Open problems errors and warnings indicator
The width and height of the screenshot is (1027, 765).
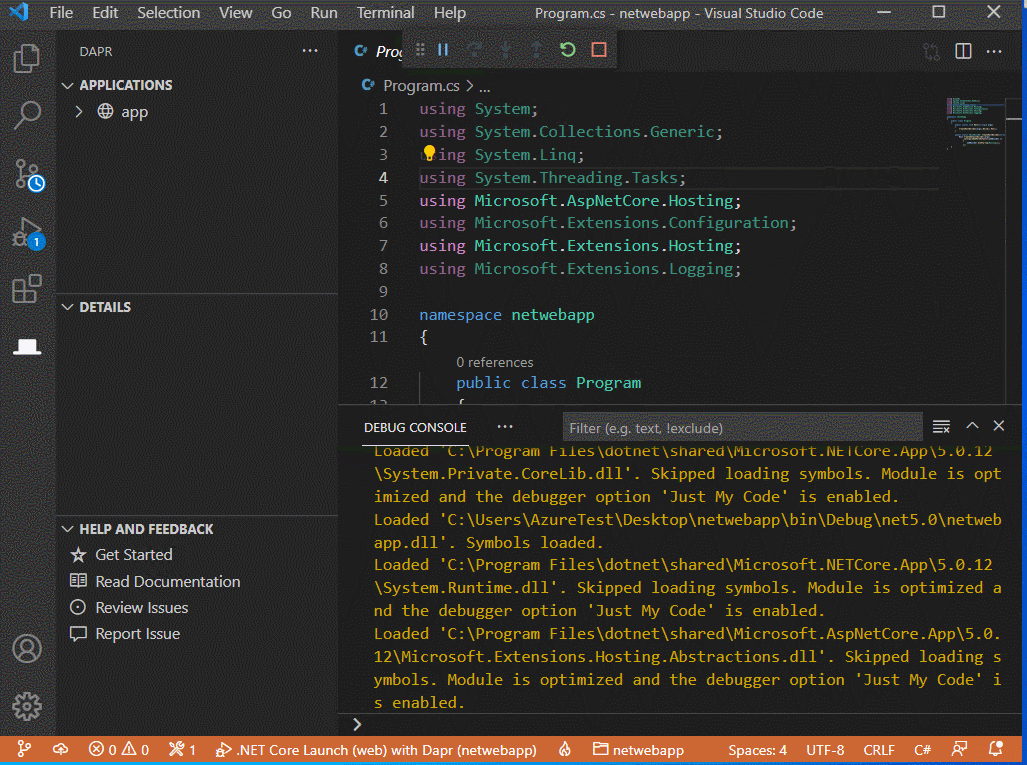119,749
